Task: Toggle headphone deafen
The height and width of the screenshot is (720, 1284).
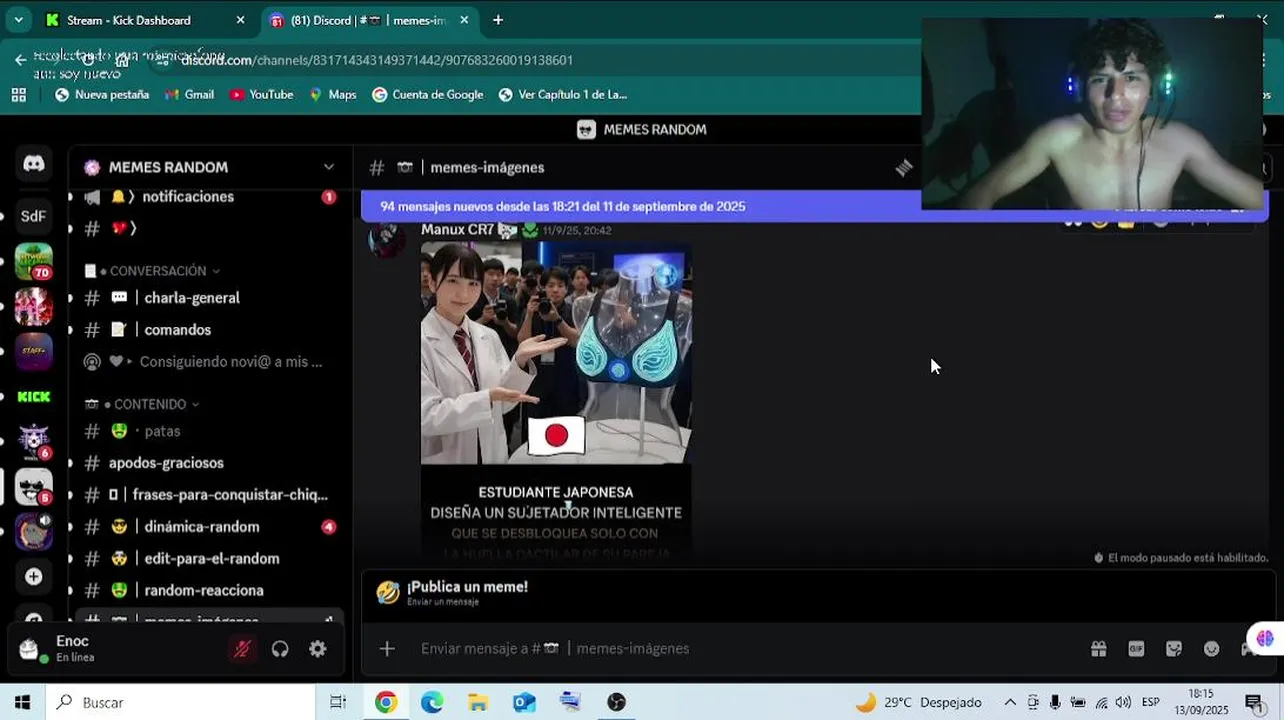Action: click(x=280, y=649)
